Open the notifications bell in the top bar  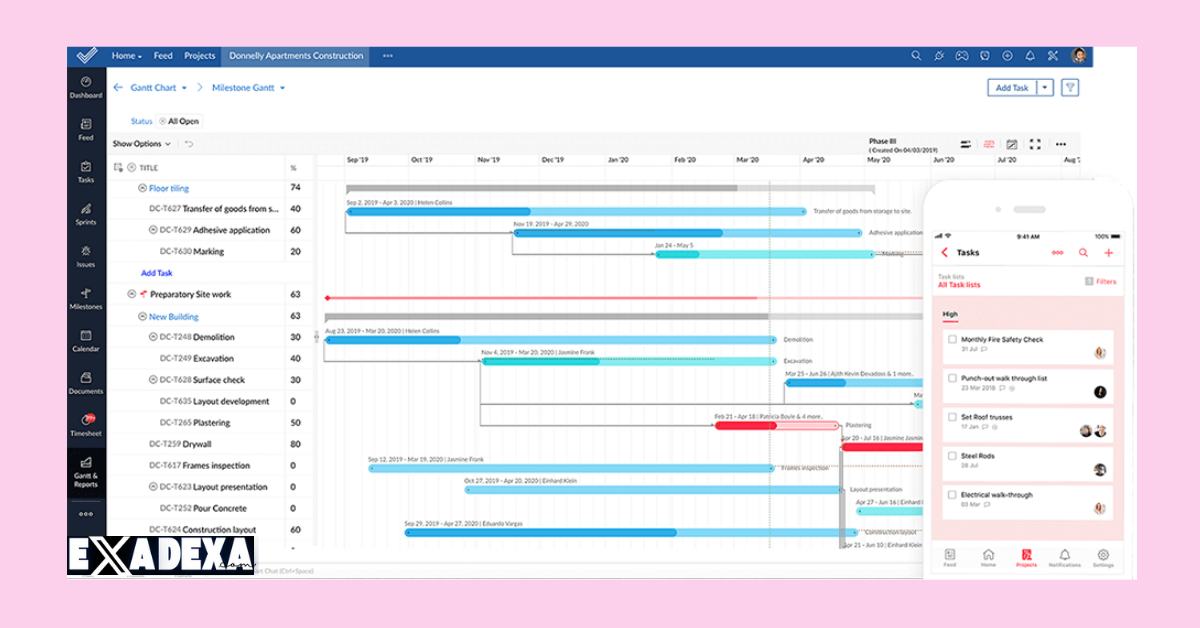point(1030,56)
